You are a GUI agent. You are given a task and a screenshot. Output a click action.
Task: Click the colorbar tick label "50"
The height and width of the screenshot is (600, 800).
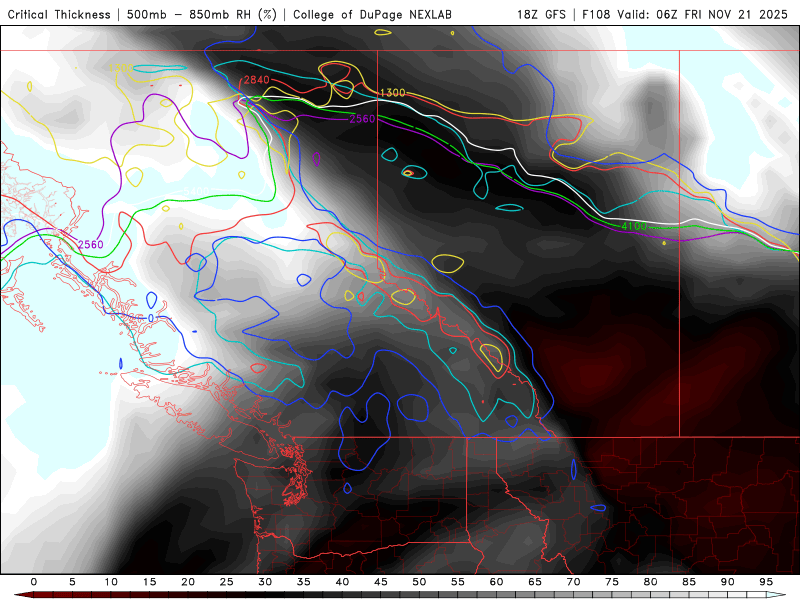point(419,582)
